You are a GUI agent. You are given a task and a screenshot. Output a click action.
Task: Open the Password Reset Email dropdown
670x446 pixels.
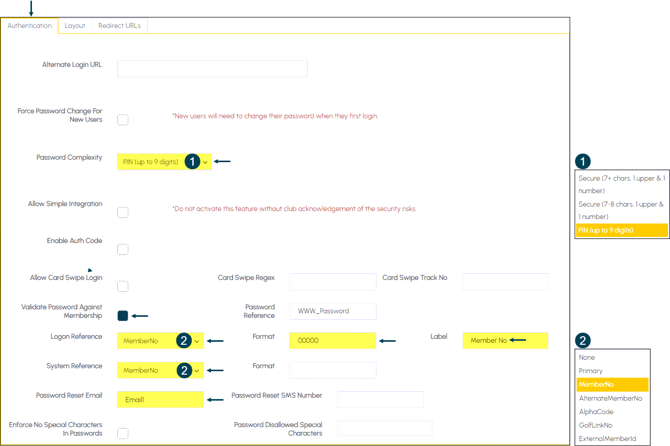pyautogui.click(x=160, y=399)
